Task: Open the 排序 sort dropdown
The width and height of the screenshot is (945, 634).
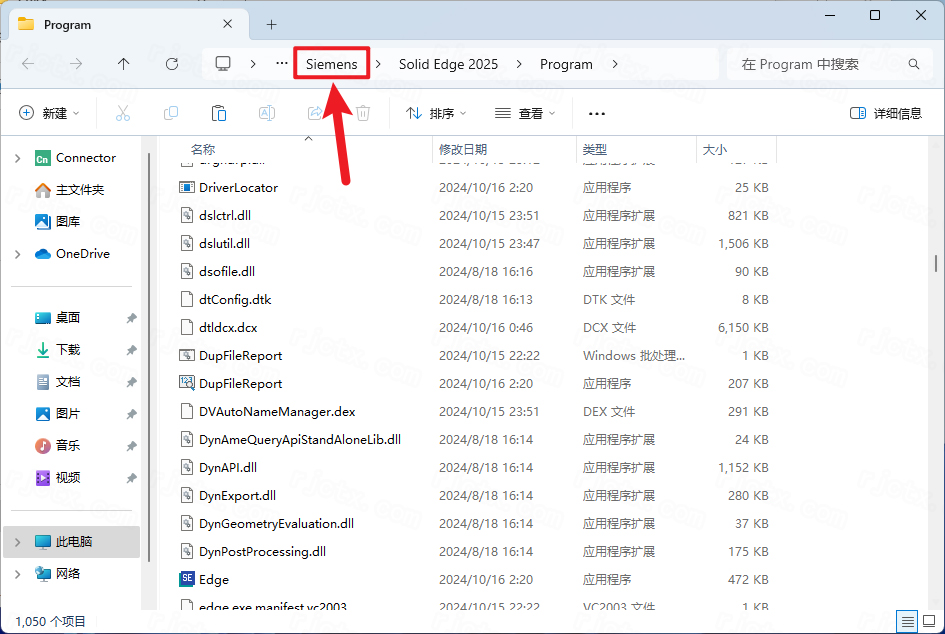Action: [x=436, y=113]
